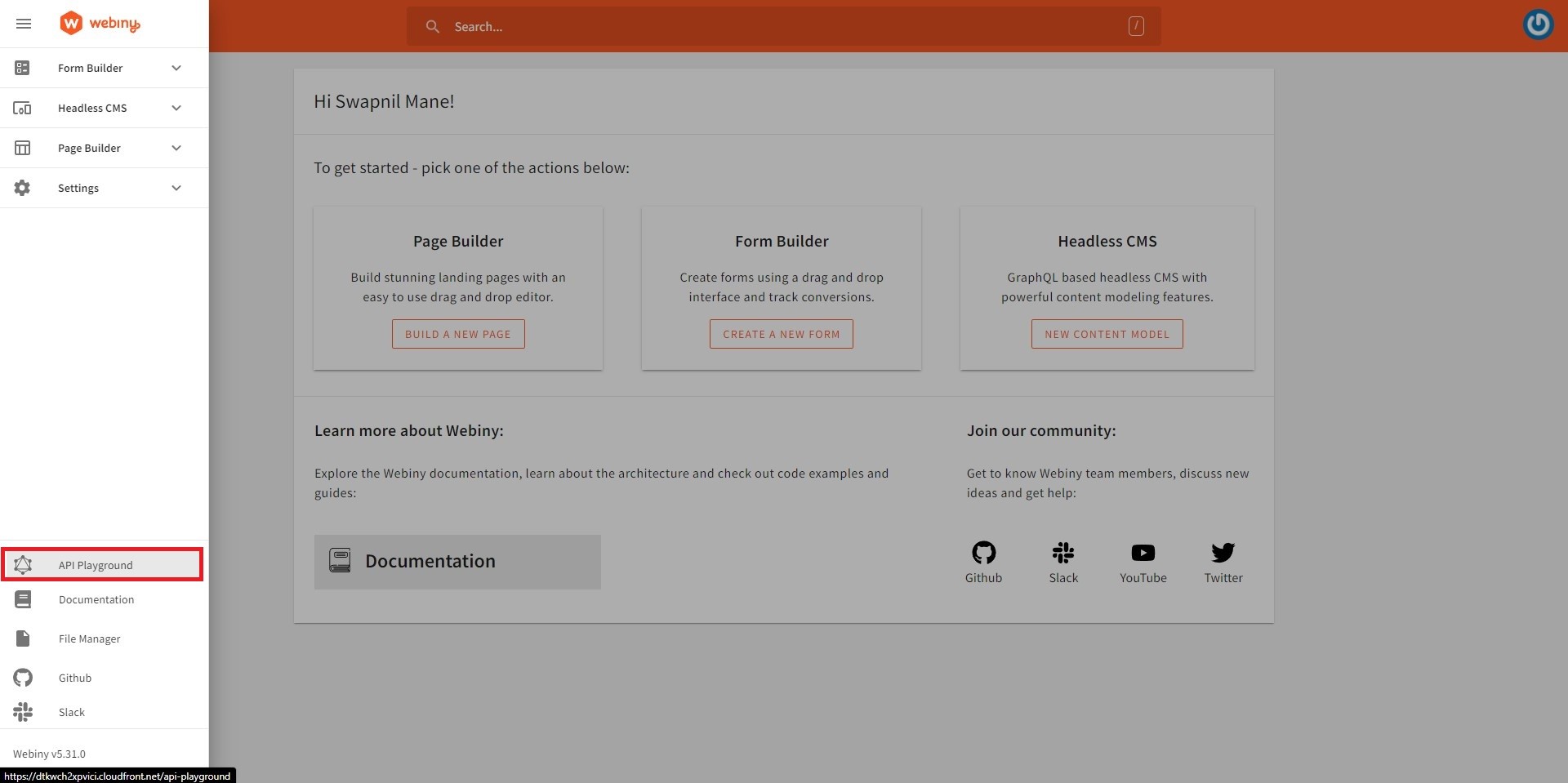
Task: Click the Slack text in sidebar
Action: tap(72, 712)
